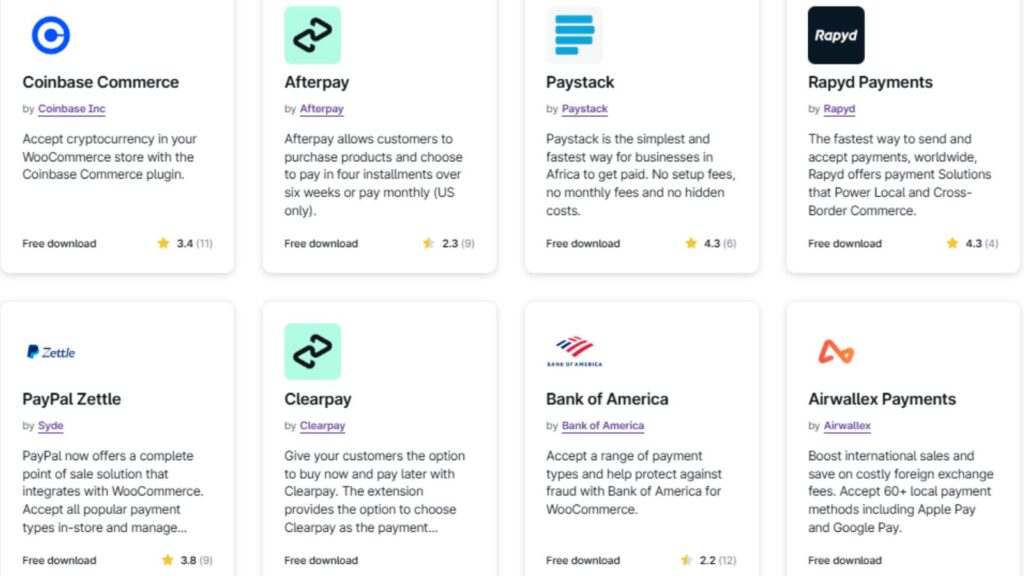Screen dimensions: 1024x576
Task: Click Free download on Rapyd Payments card
Action: coord(845,243)
